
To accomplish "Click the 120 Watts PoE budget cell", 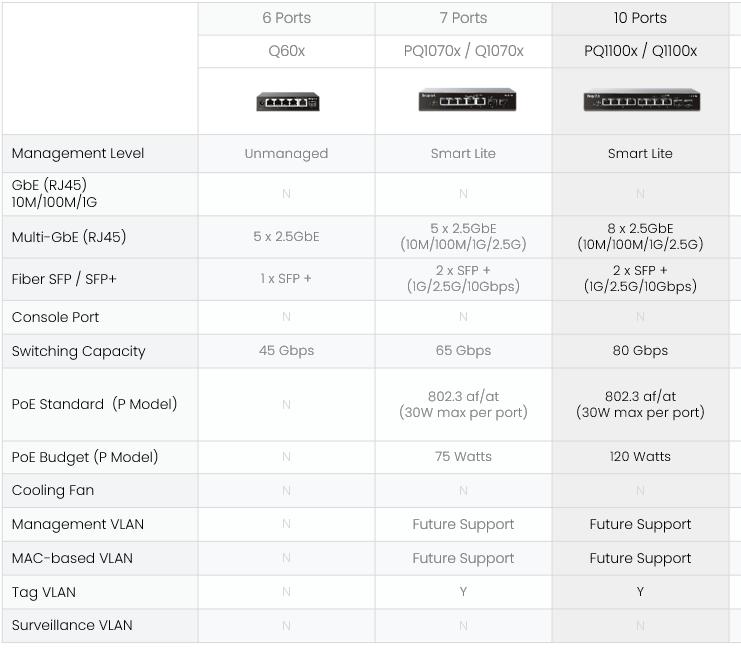I will click(x=641, y=457).
